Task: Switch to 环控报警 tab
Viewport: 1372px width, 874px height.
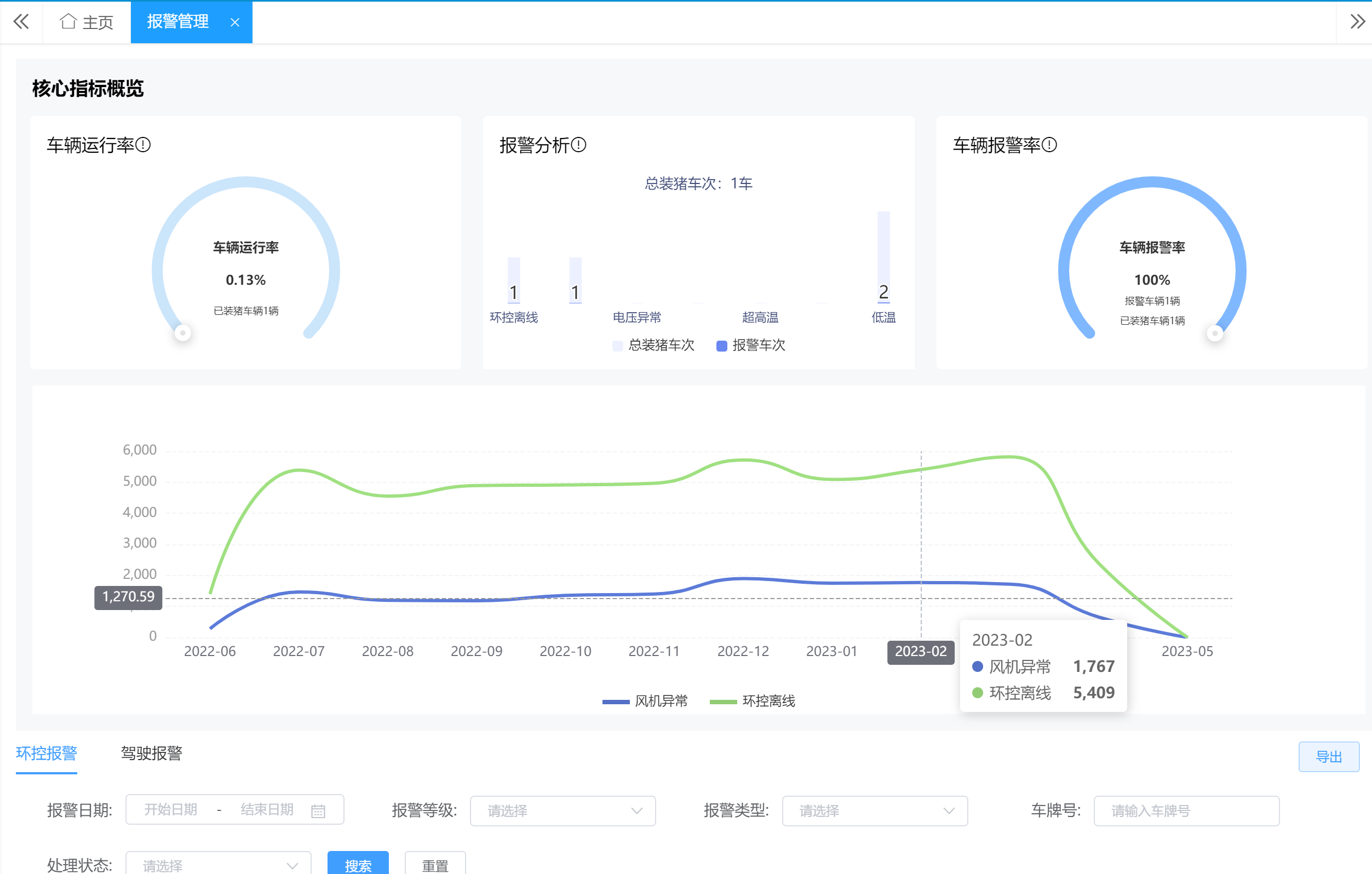Action: pos(47,753)
